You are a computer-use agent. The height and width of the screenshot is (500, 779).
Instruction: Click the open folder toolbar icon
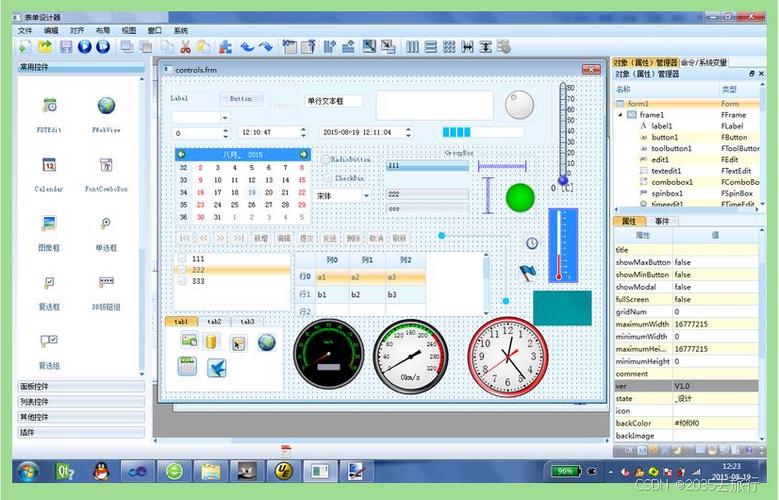(x=45, y=46)
